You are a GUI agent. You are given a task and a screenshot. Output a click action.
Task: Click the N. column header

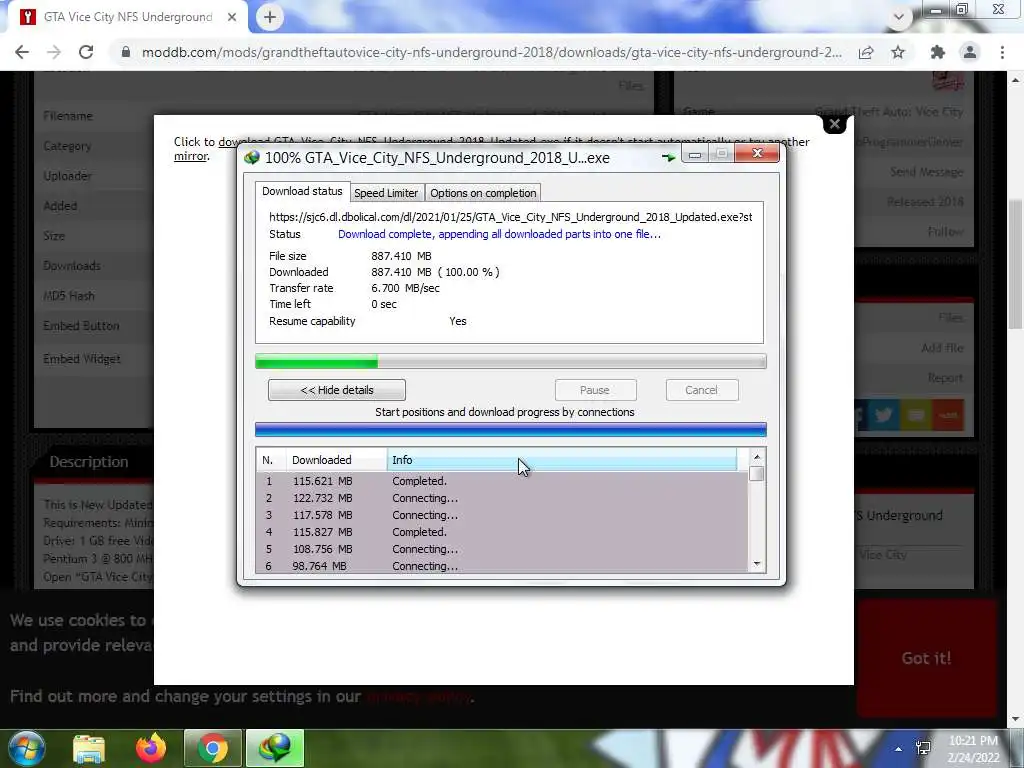(271, 460)
